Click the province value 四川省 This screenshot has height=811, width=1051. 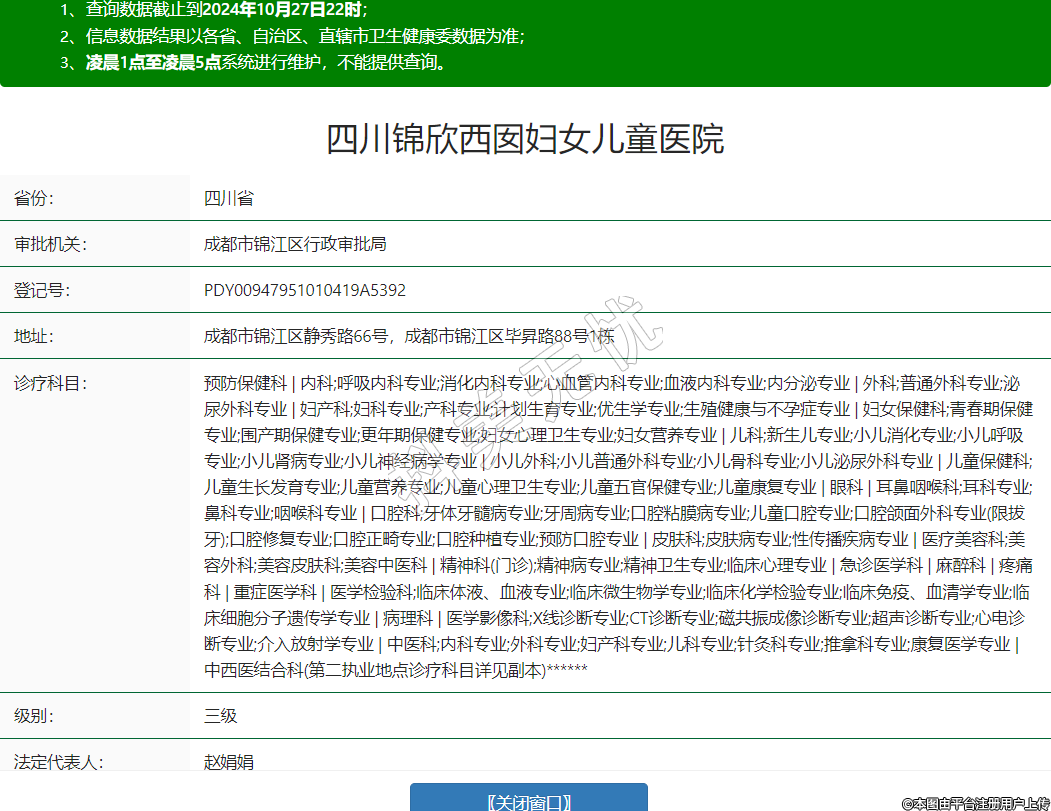click(228, 198)
